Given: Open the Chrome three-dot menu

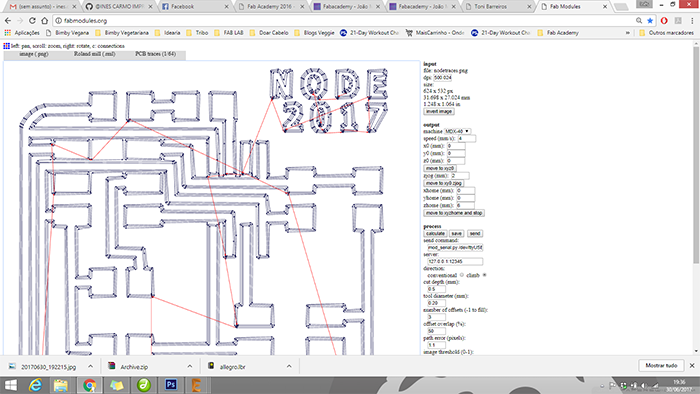Looking at the screenshot, I should (x=692, y=21).
